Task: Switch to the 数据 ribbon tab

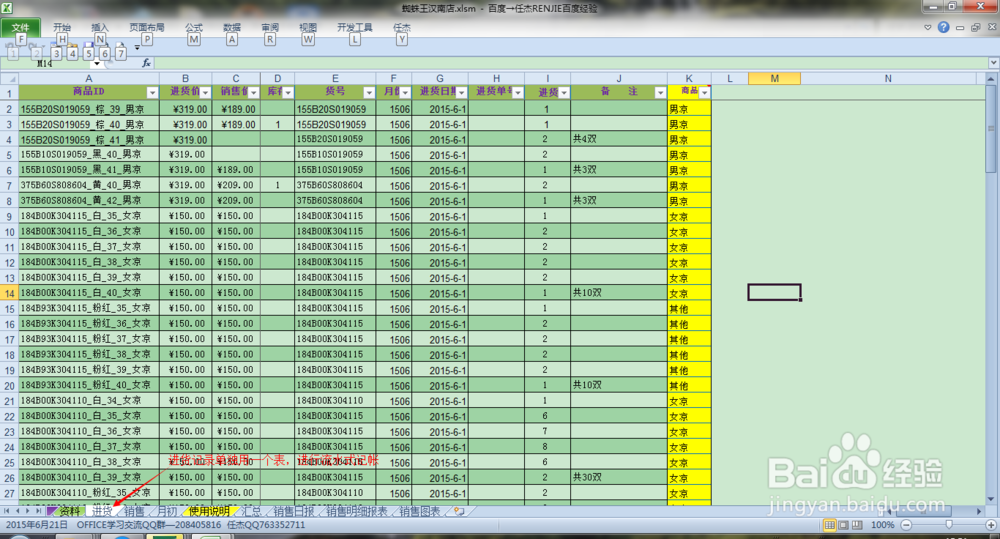Action: point(232,27)
